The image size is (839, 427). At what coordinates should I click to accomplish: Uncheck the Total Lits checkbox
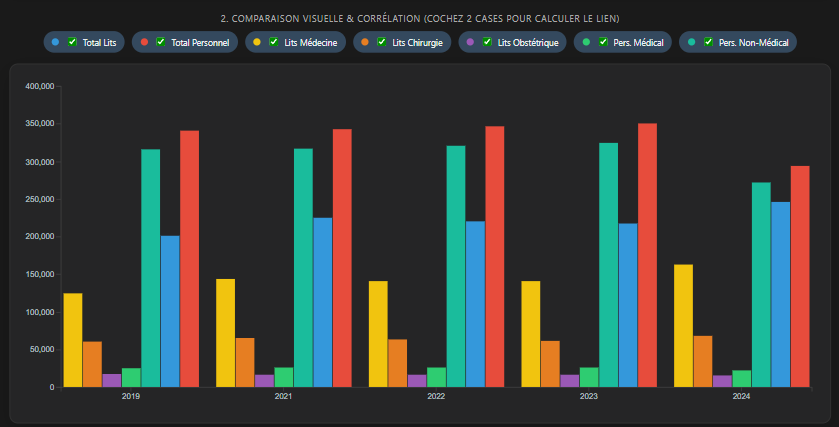[72, 42]
